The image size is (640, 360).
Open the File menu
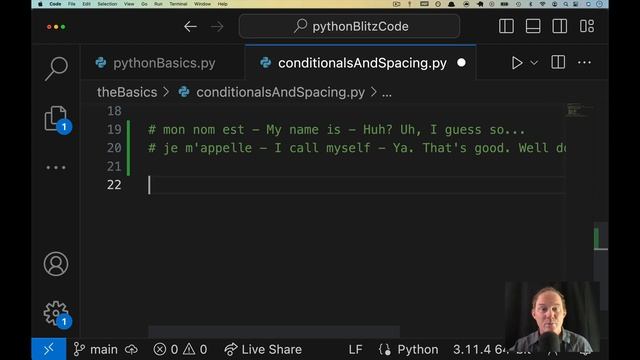(x=72, y=4)
